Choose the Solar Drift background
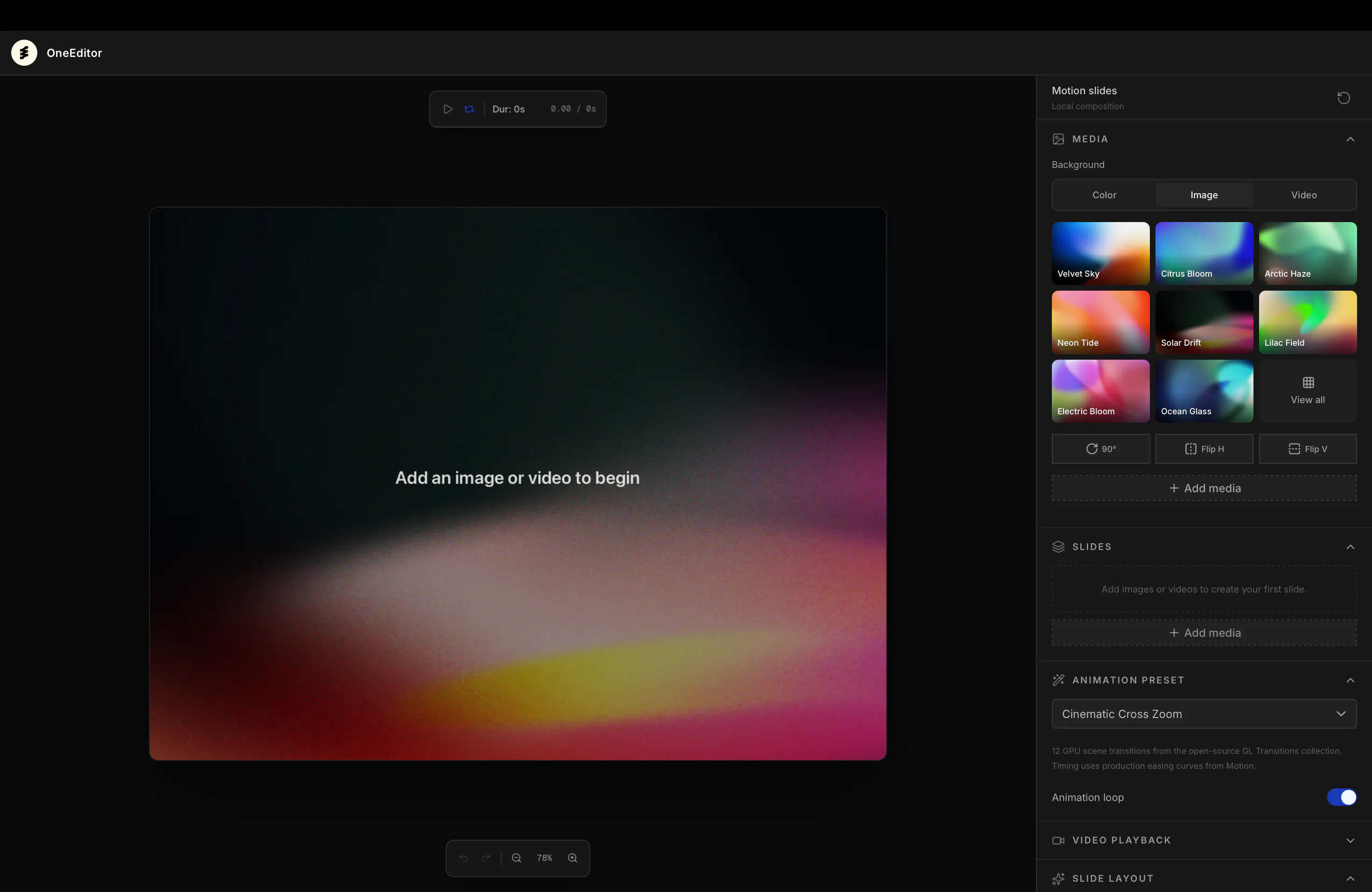The width and height of the screenshot is (1372, 892). (1204, 322)
